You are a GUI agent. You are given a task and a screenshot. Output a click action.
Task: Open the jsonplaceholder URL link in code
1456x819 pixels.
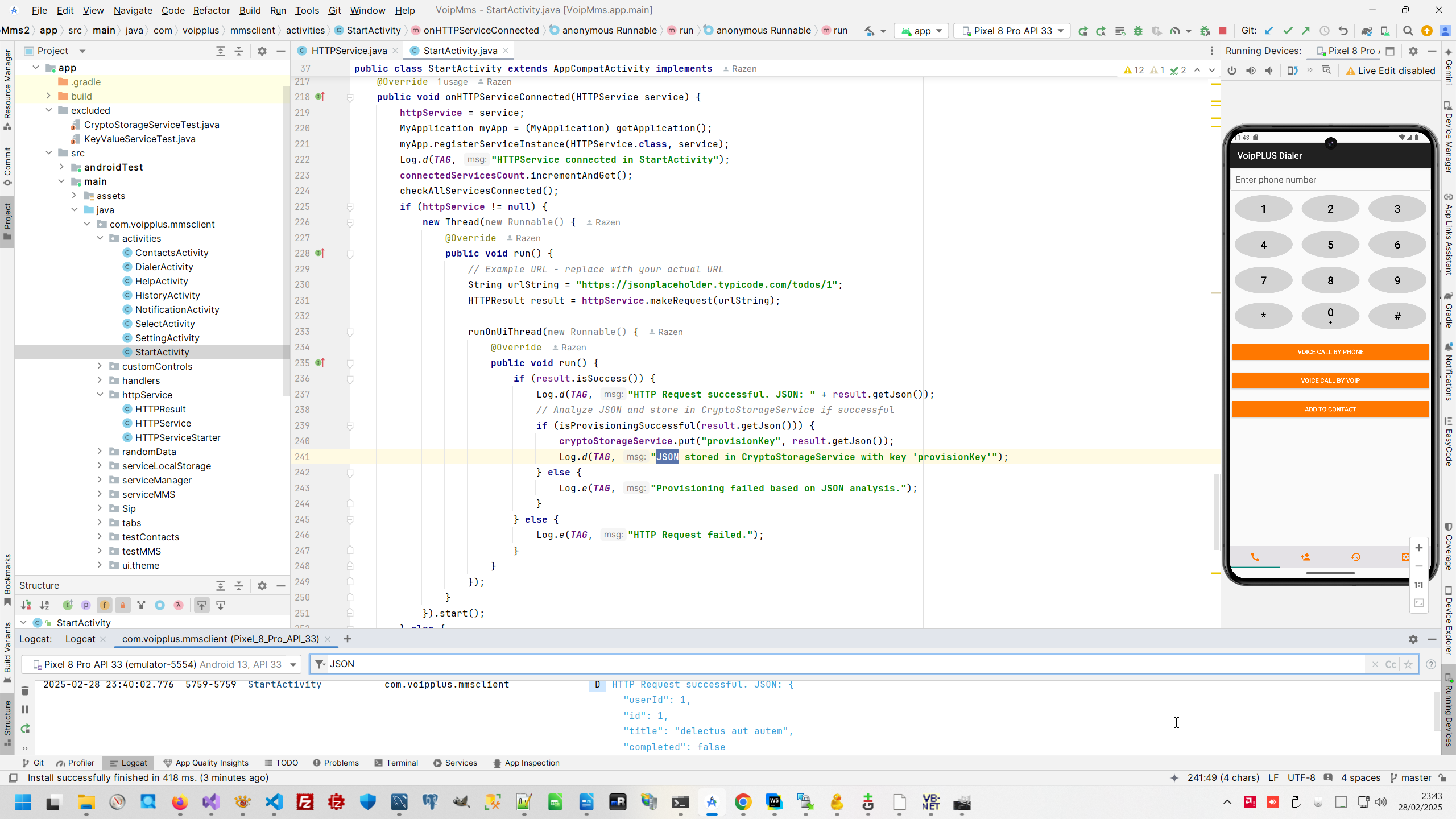click(x=706, y=284)
